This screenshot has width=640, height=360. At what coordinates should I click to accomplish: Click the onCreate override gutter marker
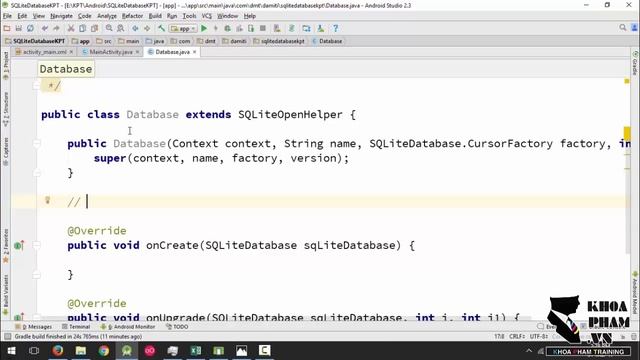click(x=19, y=245)
